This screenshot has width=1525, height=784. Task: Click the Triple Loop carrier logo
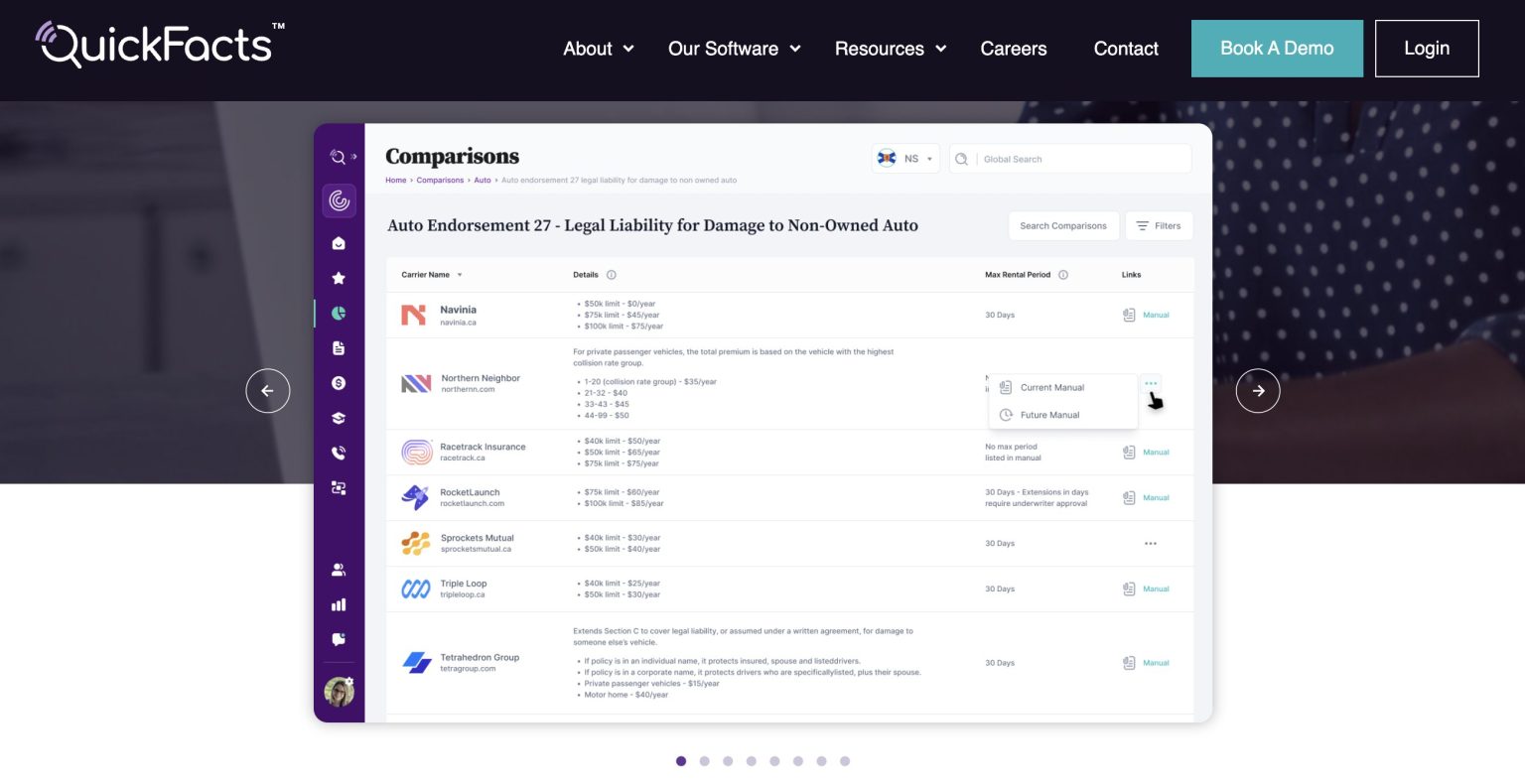click(415, 588)
